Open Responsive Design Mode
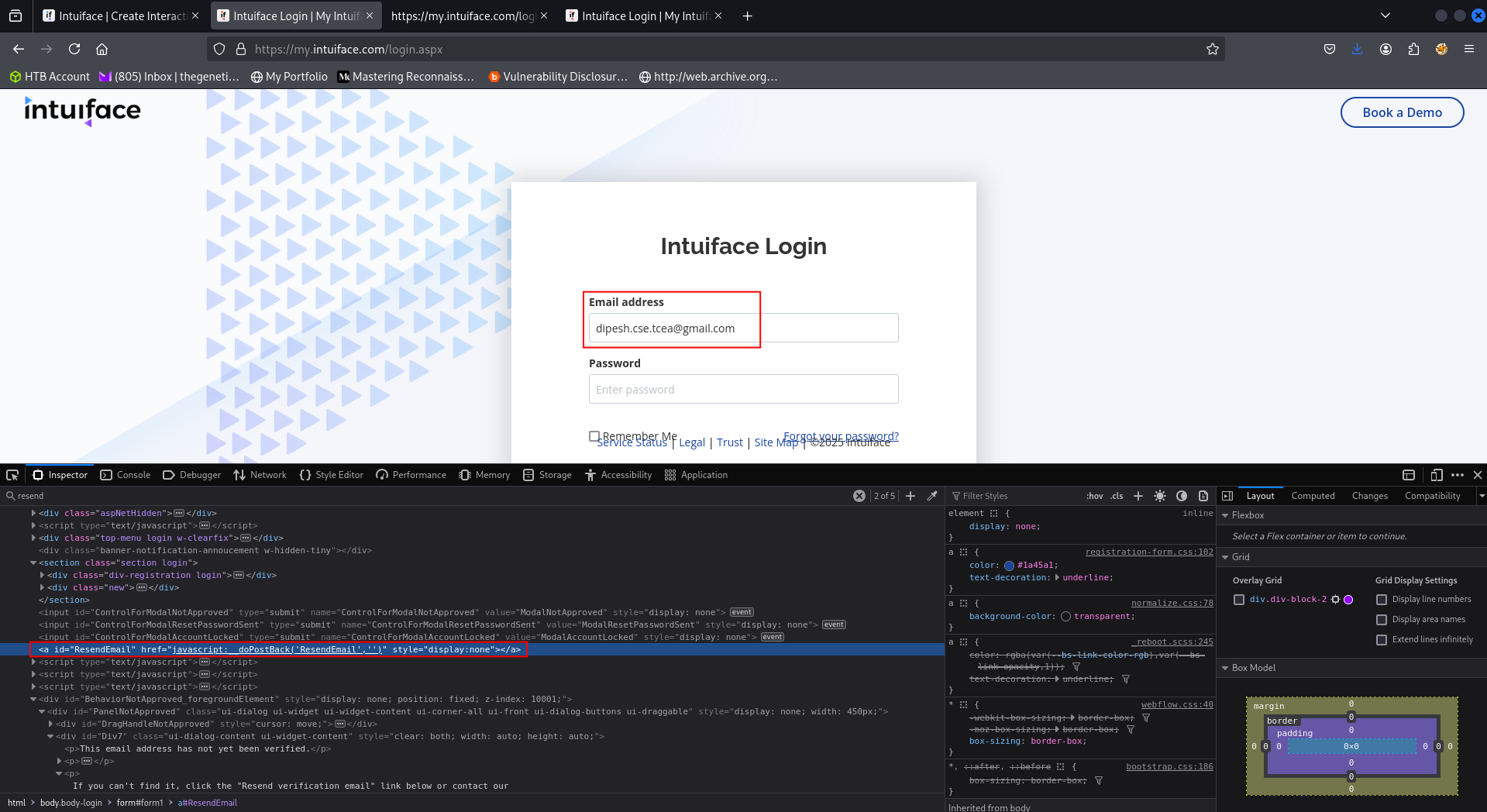Viewport: 1487px width, 812px height. point(1437,475)
